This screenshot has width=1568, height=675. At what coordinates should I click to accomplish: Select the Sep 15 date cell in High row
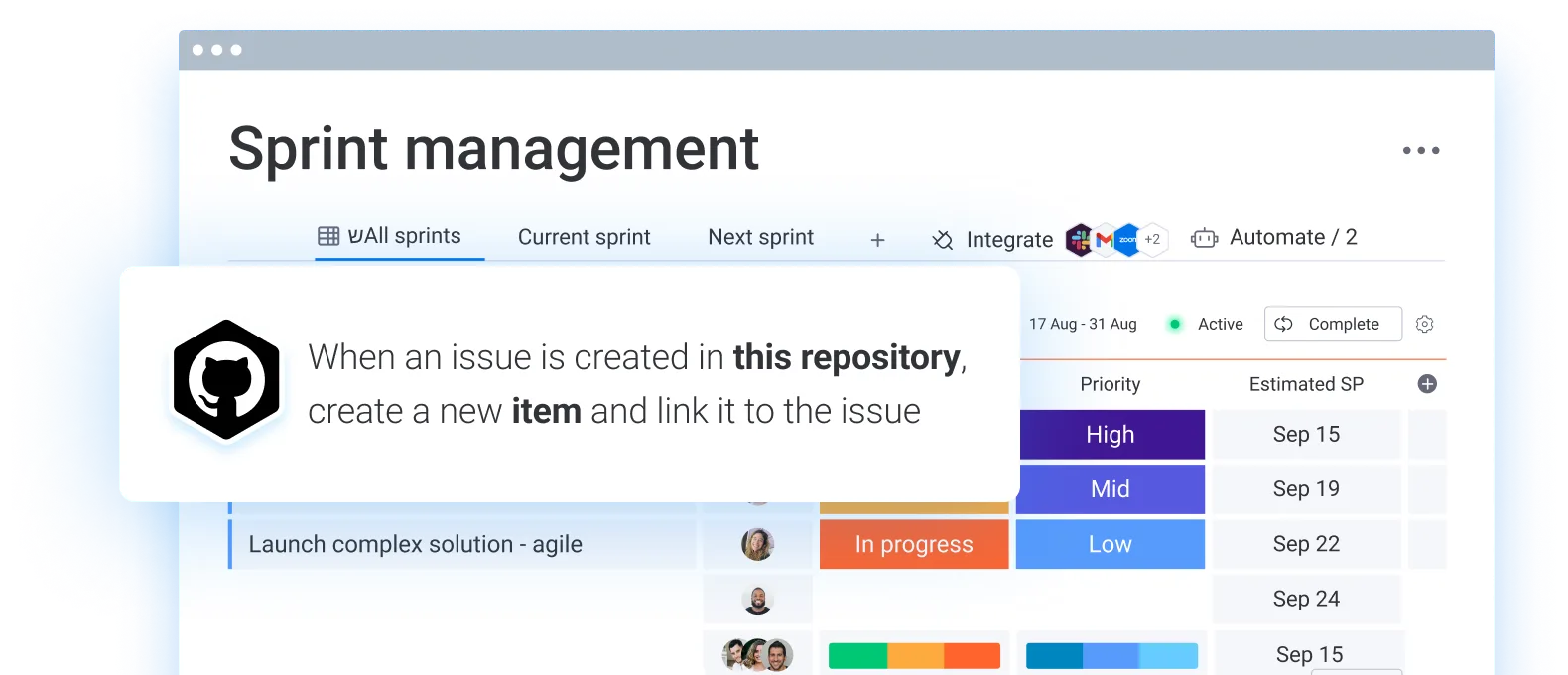click(1306, 435)
